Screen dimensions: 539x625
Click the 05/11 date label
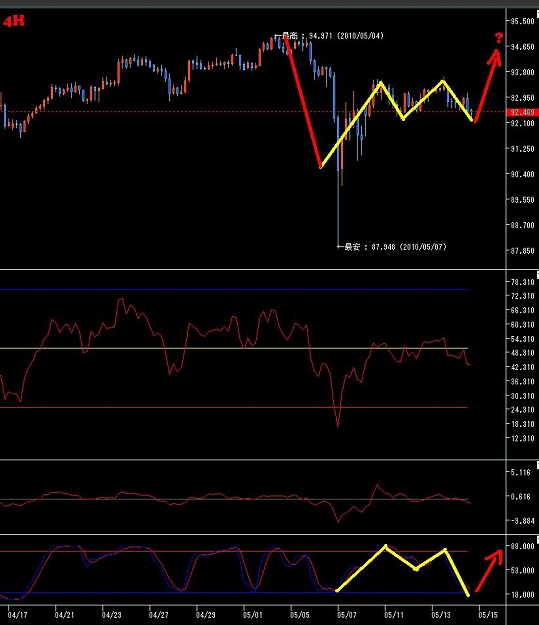click(x=394, y=615)
